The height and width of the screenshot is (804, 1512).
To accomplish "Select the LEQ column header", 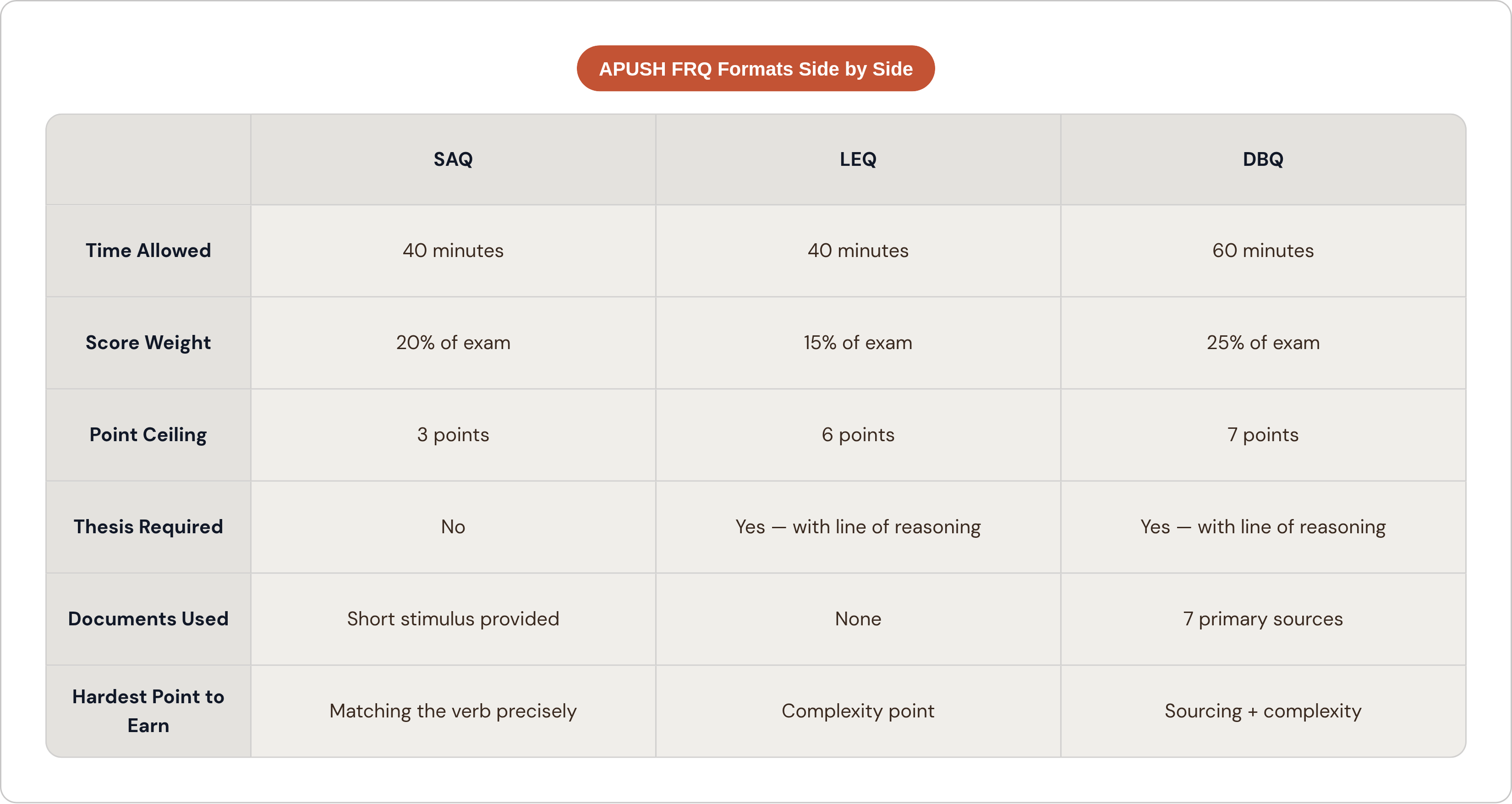I will coord(858,159).
